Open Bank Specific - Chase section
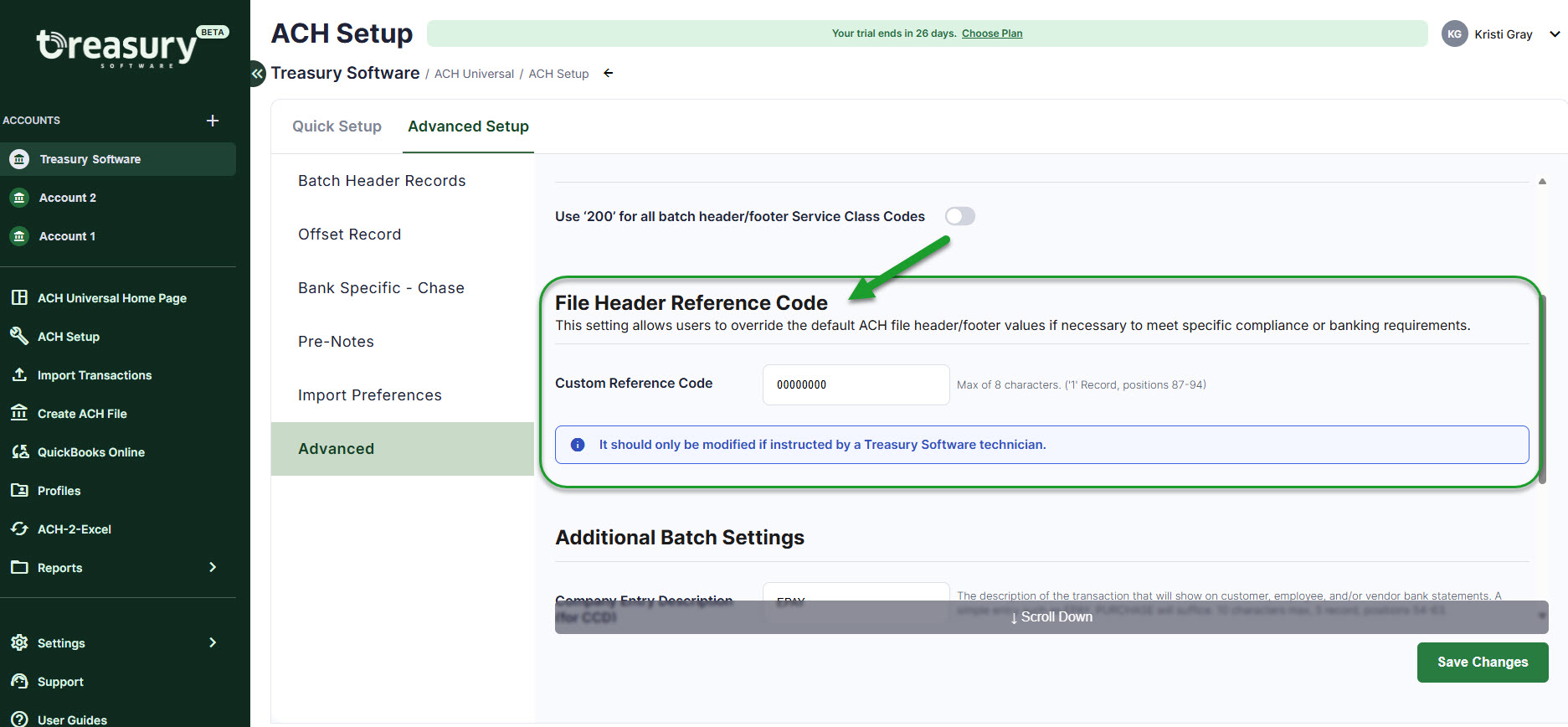Screen dimensions: 1568x727 pyautogui.click(x=403, y=288)
